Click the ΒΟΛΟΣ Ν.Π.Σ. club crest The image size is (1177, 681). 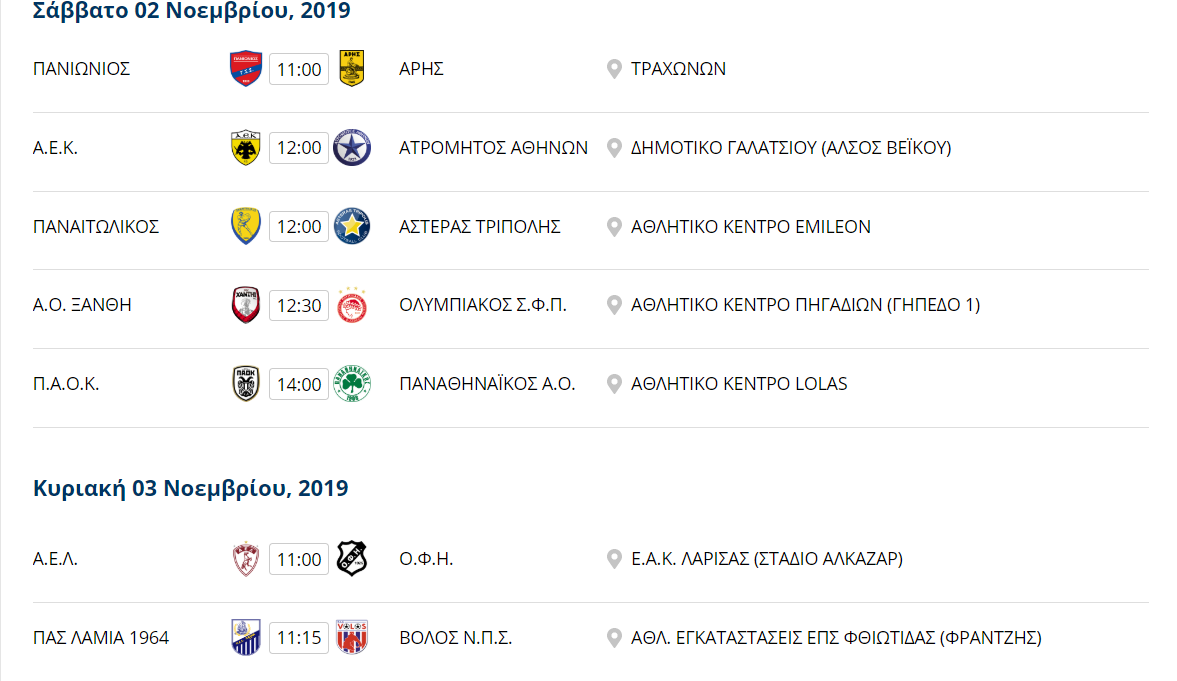click(351, 637)
